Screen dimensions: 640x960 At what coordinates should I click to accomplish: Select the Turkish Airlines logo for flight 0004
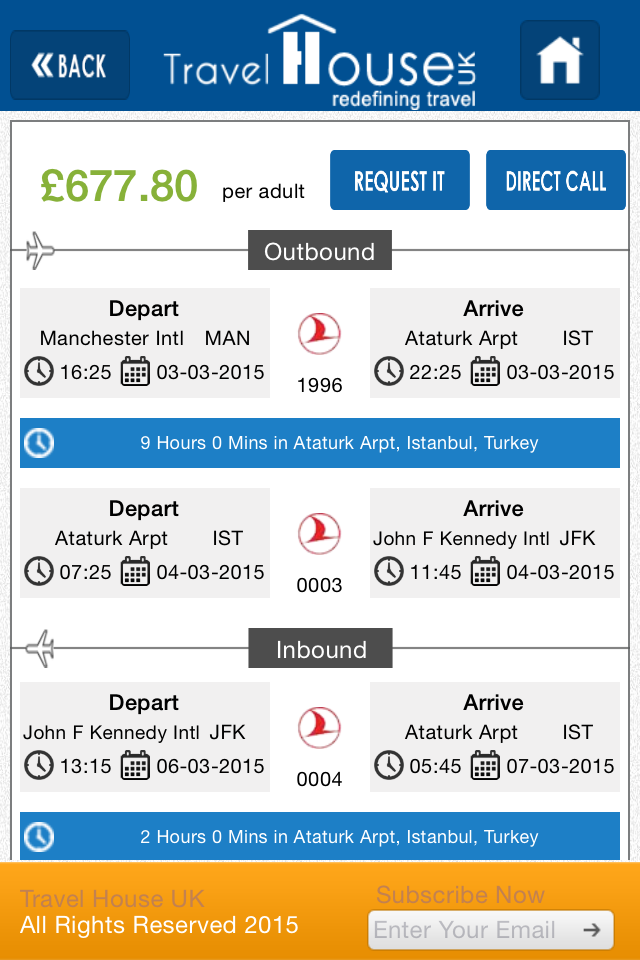coord(320,728)
